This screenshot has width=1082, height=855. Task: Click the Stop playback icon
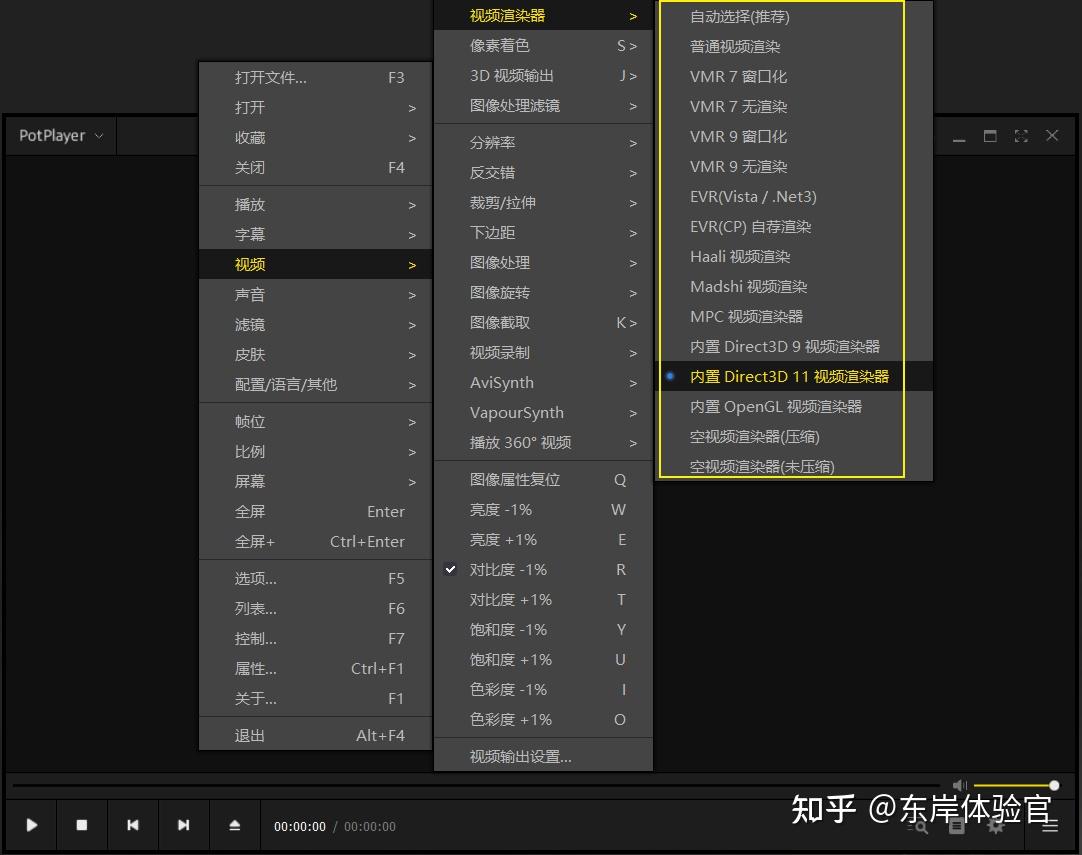[x=82, y=825]
